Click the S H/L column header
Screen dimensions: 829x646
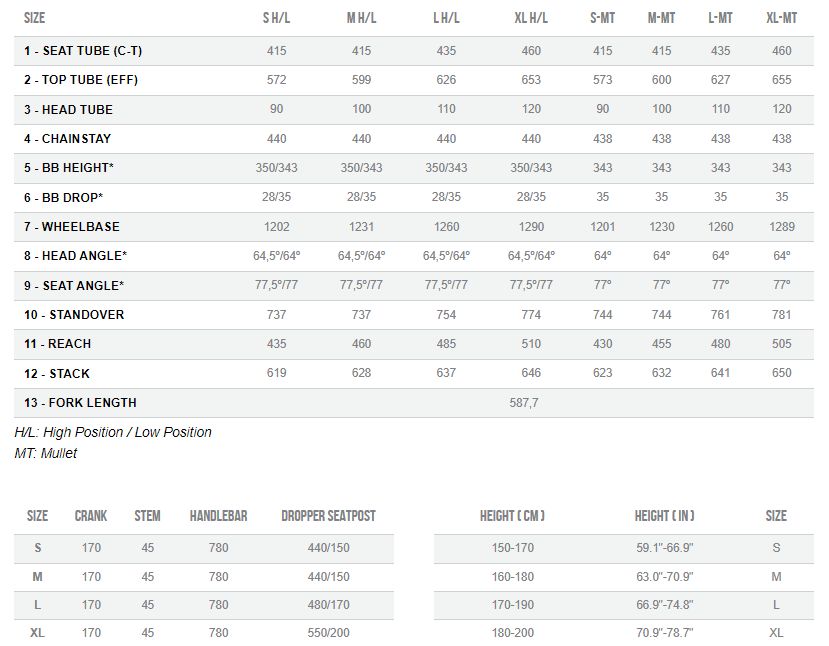pyautogui.click(x=277, y=18)
